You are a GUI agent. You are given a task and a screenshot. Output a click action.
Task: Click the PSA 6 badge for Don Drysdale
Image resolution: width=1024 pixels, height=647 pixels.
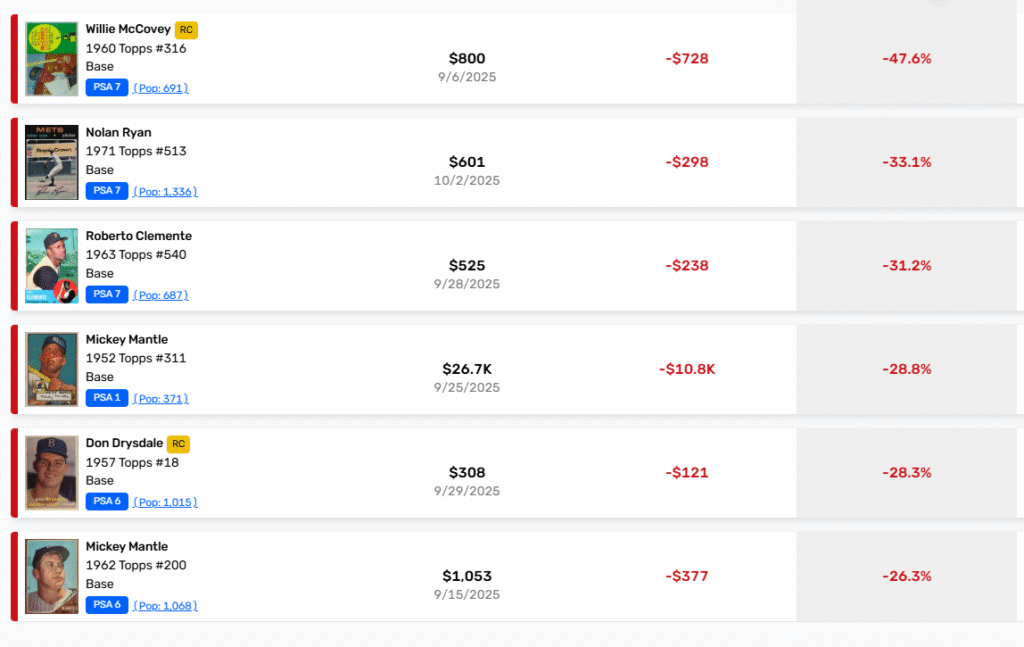tap(106, 502)
